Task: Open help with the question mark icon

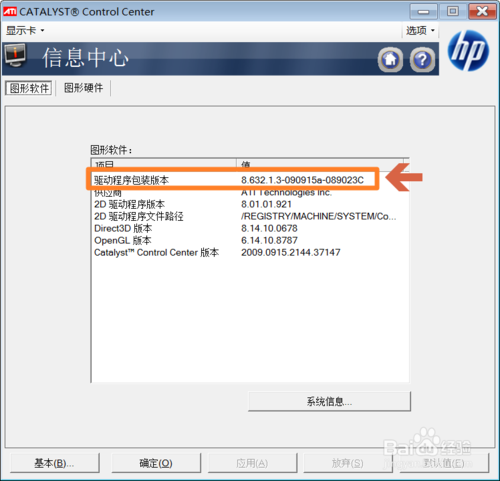Action: point(422,60)
